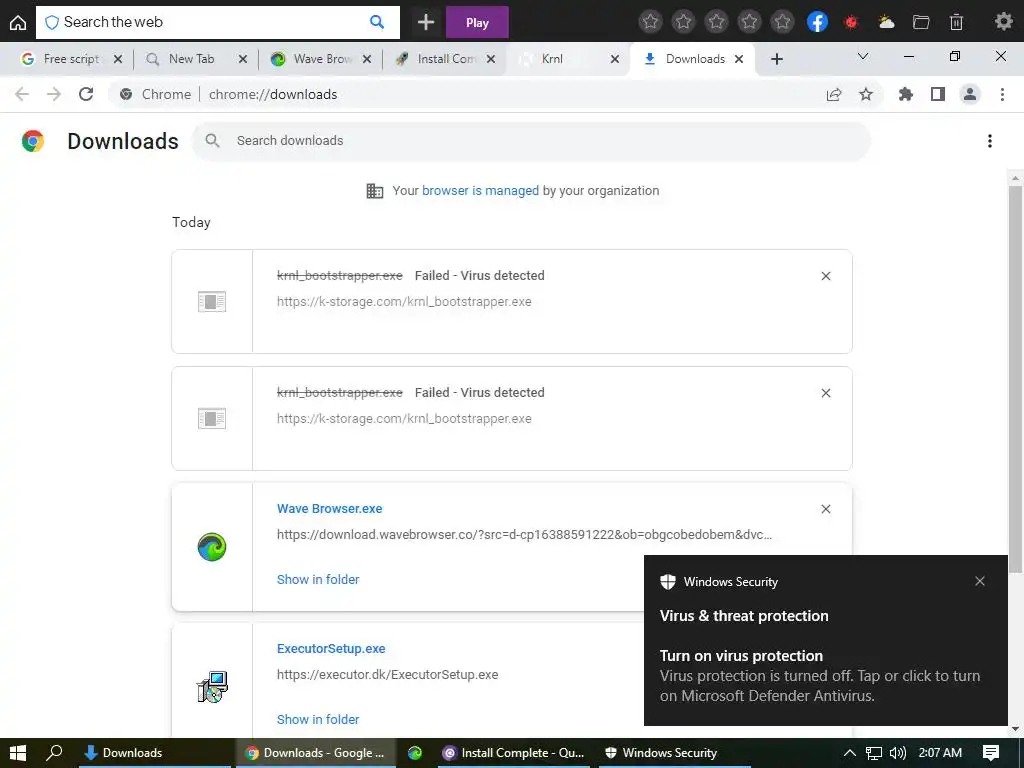This screenshot has width=1024, height=768.
Task: Open Windows Security taskbar window
Action: tap(674, 753)
